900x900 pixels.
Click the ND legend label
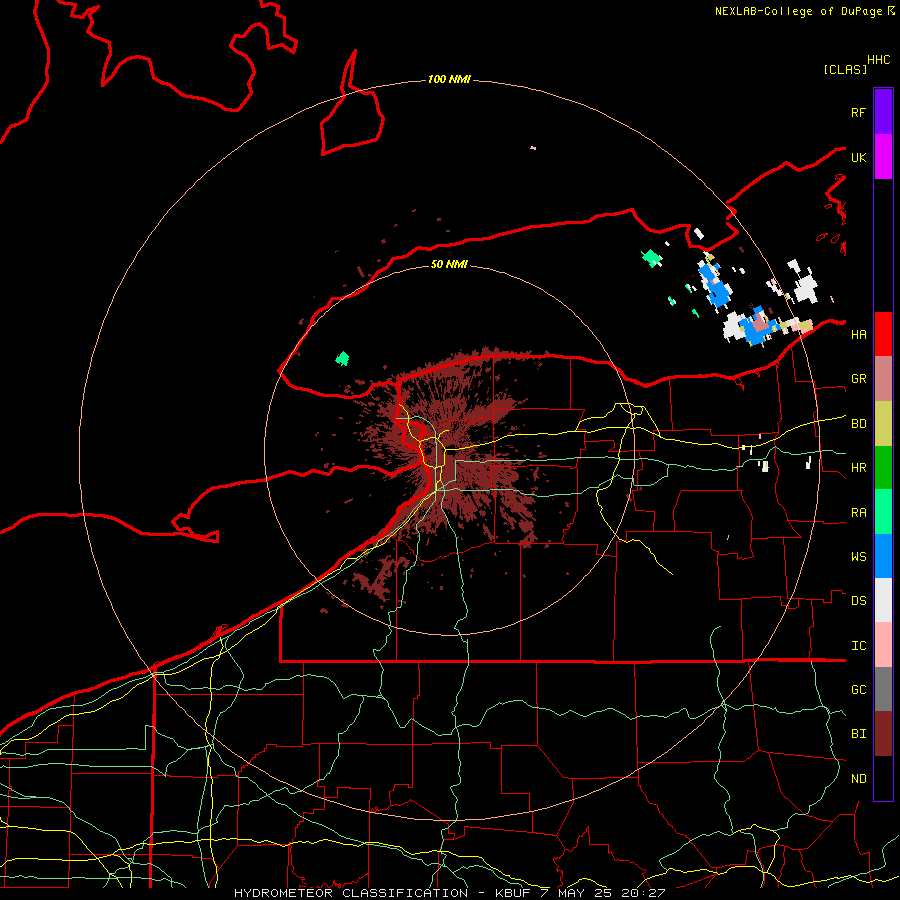click(x=858, y=779)
